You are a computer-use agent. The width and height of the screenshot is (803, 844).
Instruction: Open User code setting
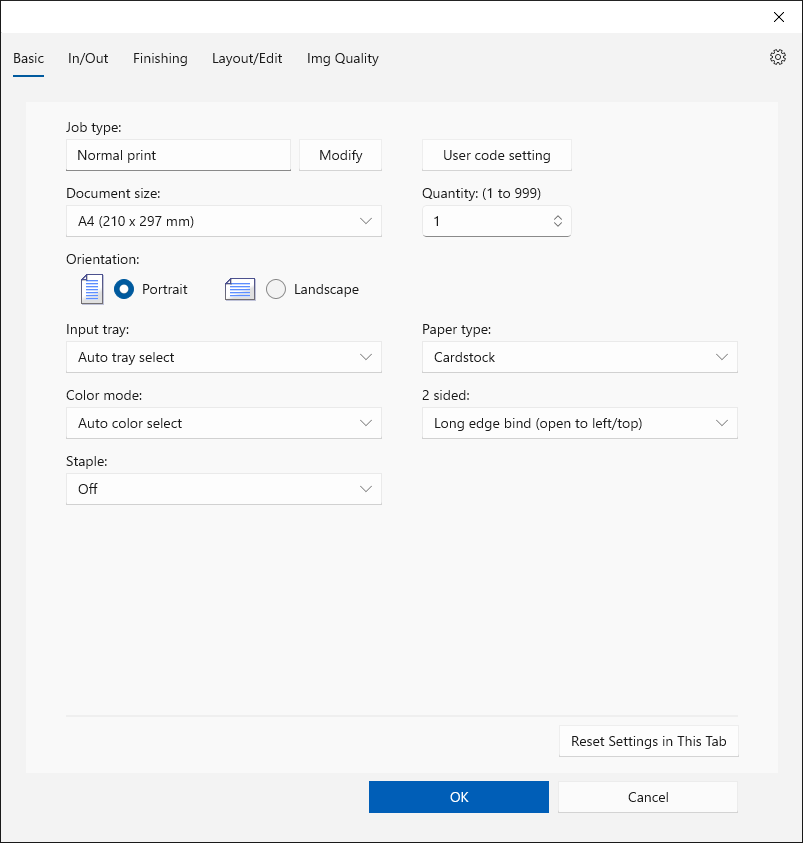tap(496, 155)
